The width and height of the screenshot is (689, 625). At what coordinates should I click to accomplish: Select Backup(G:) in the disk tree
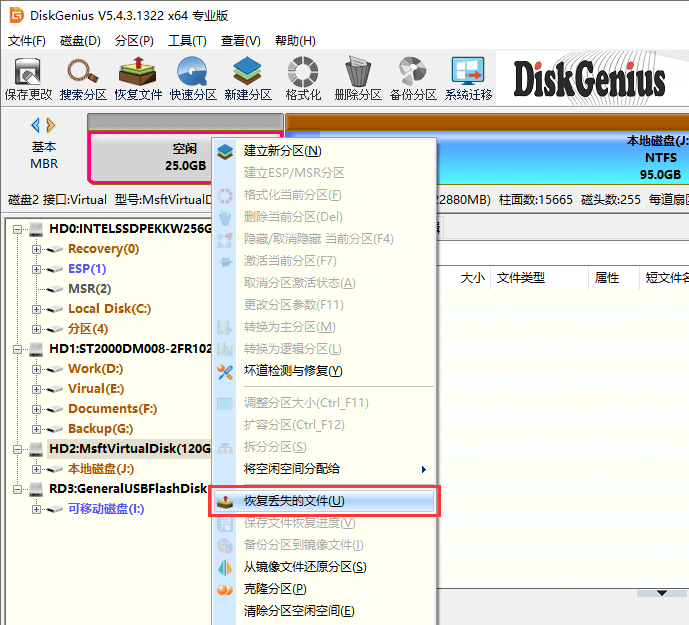tap(100, 429)
